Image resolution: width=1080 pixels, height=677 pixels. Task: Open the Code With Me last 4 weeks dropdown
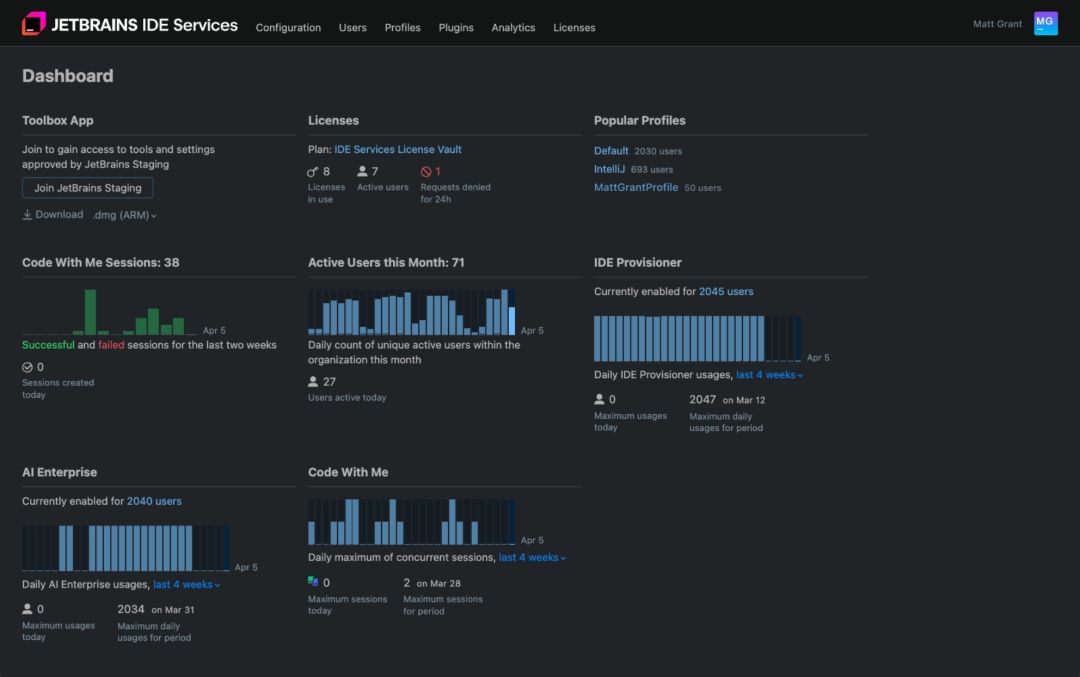(x=532, y=558)
